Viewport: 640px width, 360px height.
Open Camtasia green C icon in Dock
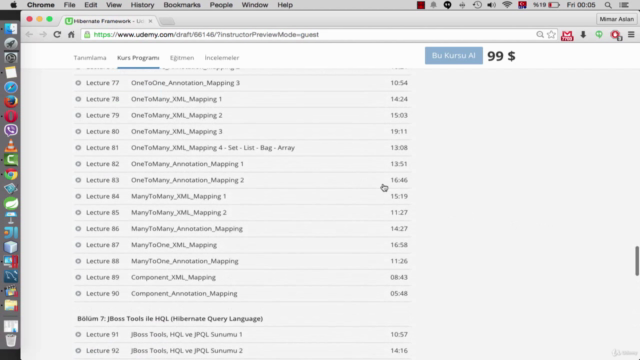click(11, 160)
